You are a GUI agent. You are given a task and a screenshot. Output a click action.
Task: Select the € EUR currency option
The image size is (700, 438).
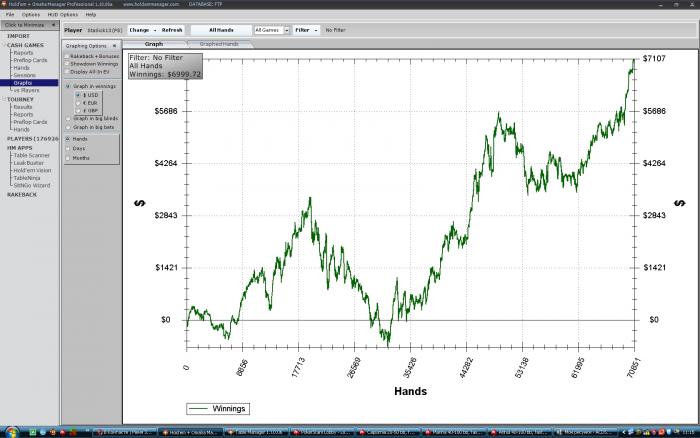(78, 103)
